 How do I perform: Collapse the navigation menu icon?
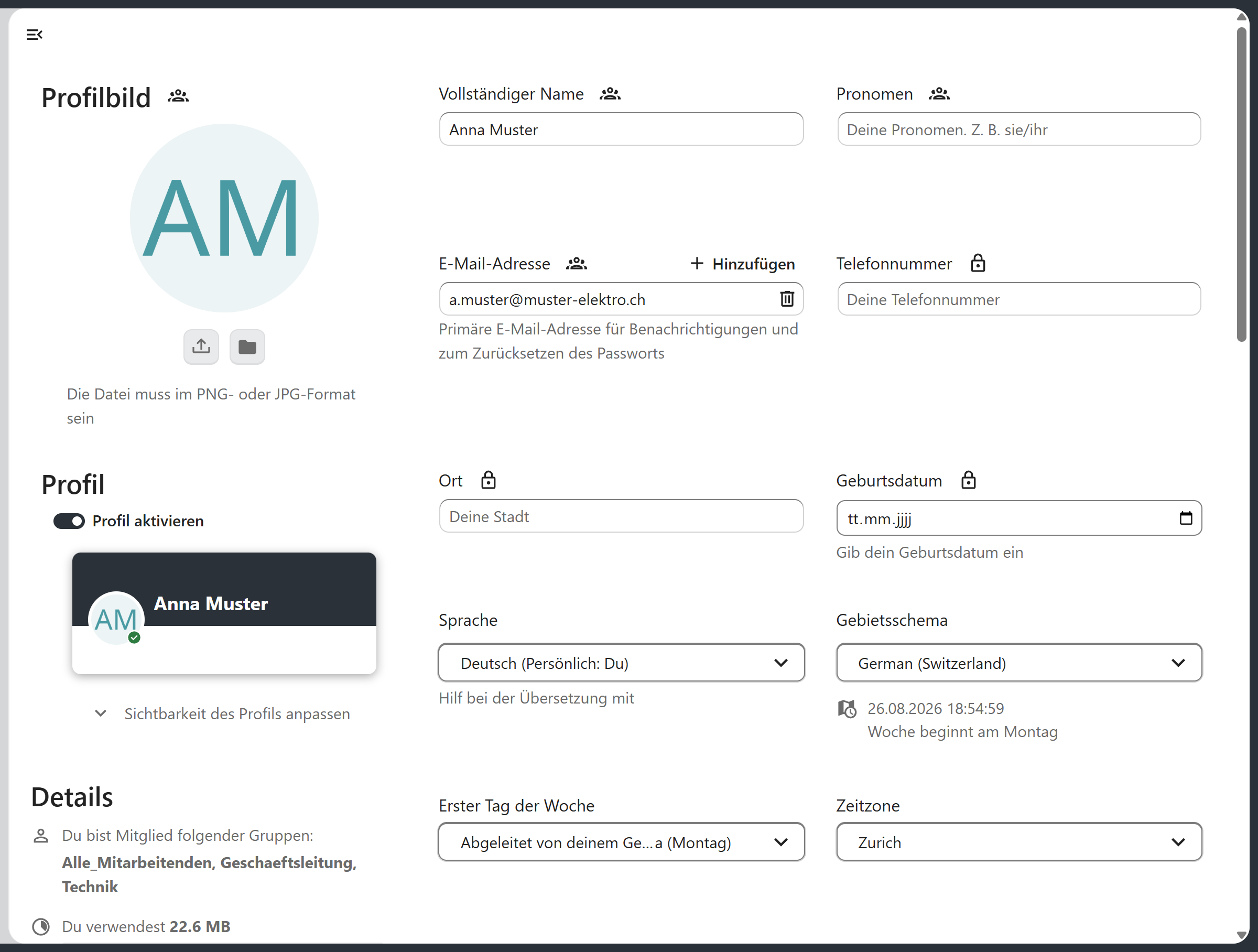pos(34,35)
